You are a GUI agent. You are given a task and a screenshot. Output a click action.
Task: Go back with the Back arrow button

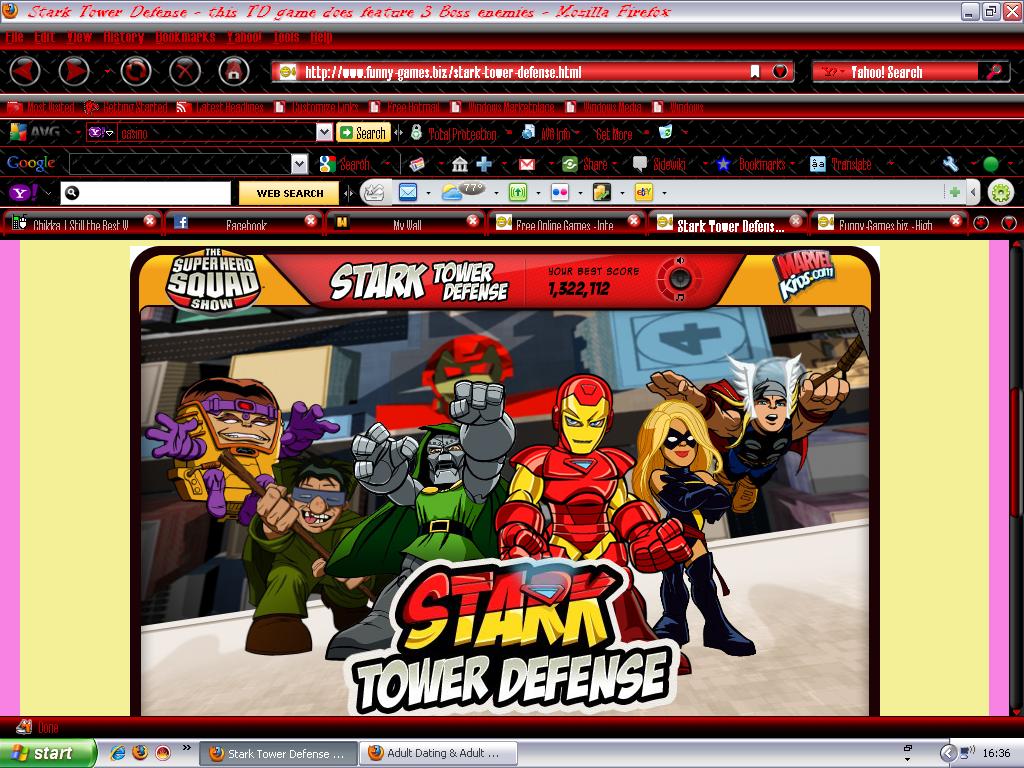pyautogui.click(x=25, y=71)
